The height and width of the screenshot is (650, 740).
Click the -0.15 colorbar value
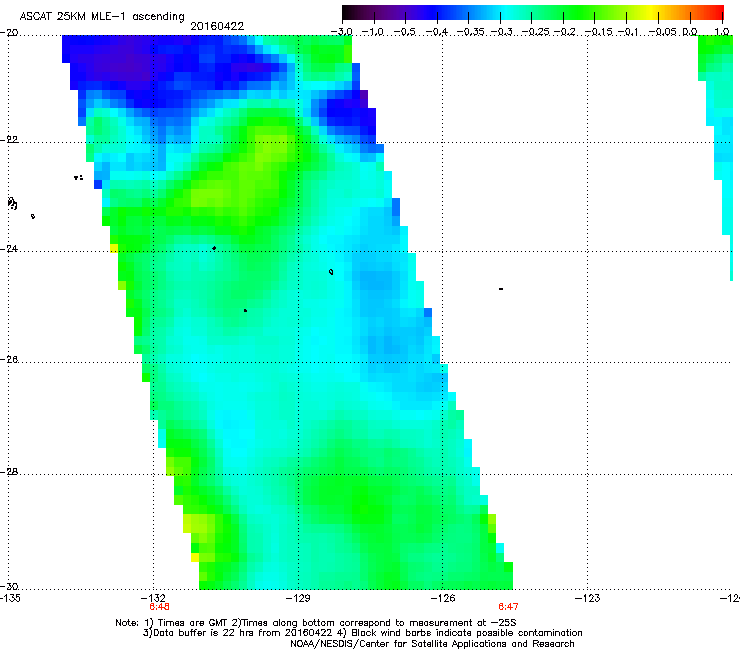point(598,32)
